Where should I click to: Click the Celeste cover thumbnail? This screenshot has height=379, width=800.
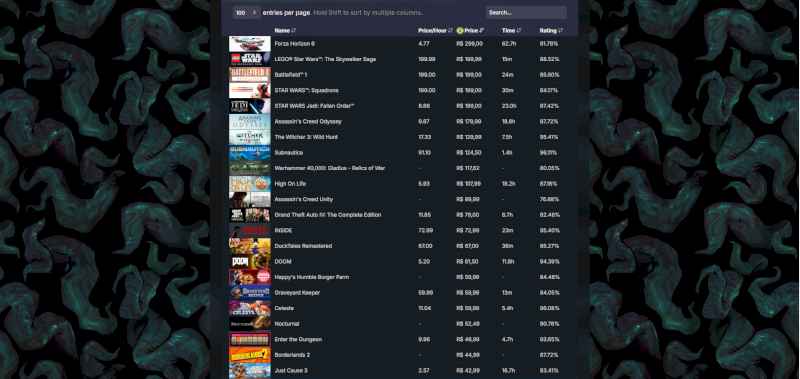point(249,308)
